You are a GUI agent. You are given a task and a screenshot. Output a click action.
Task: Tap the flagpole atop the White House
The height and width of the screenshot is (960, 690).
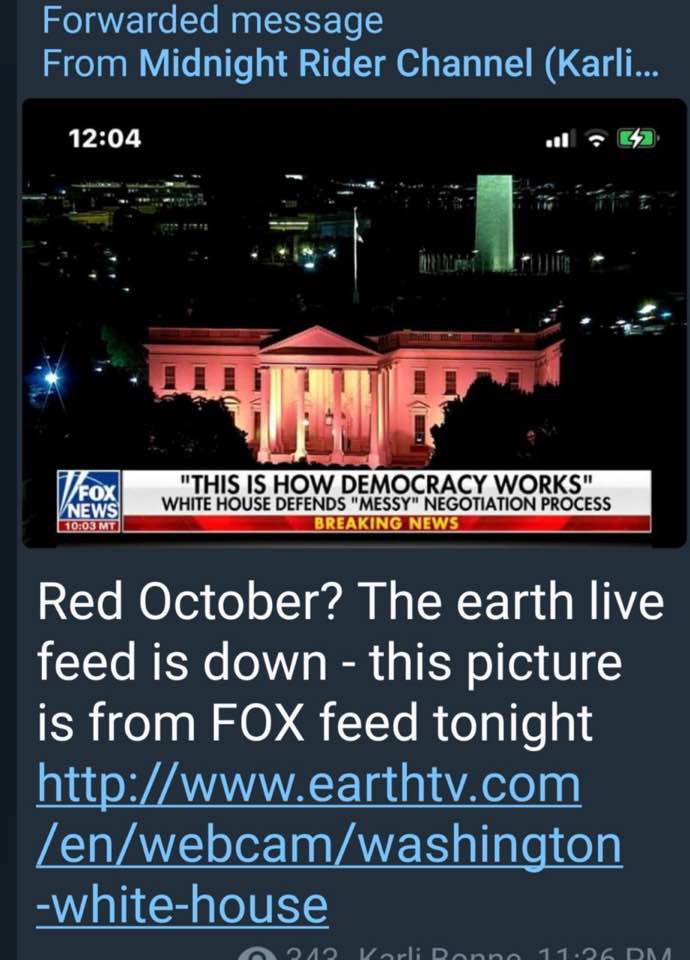click(x=355, y=255)
